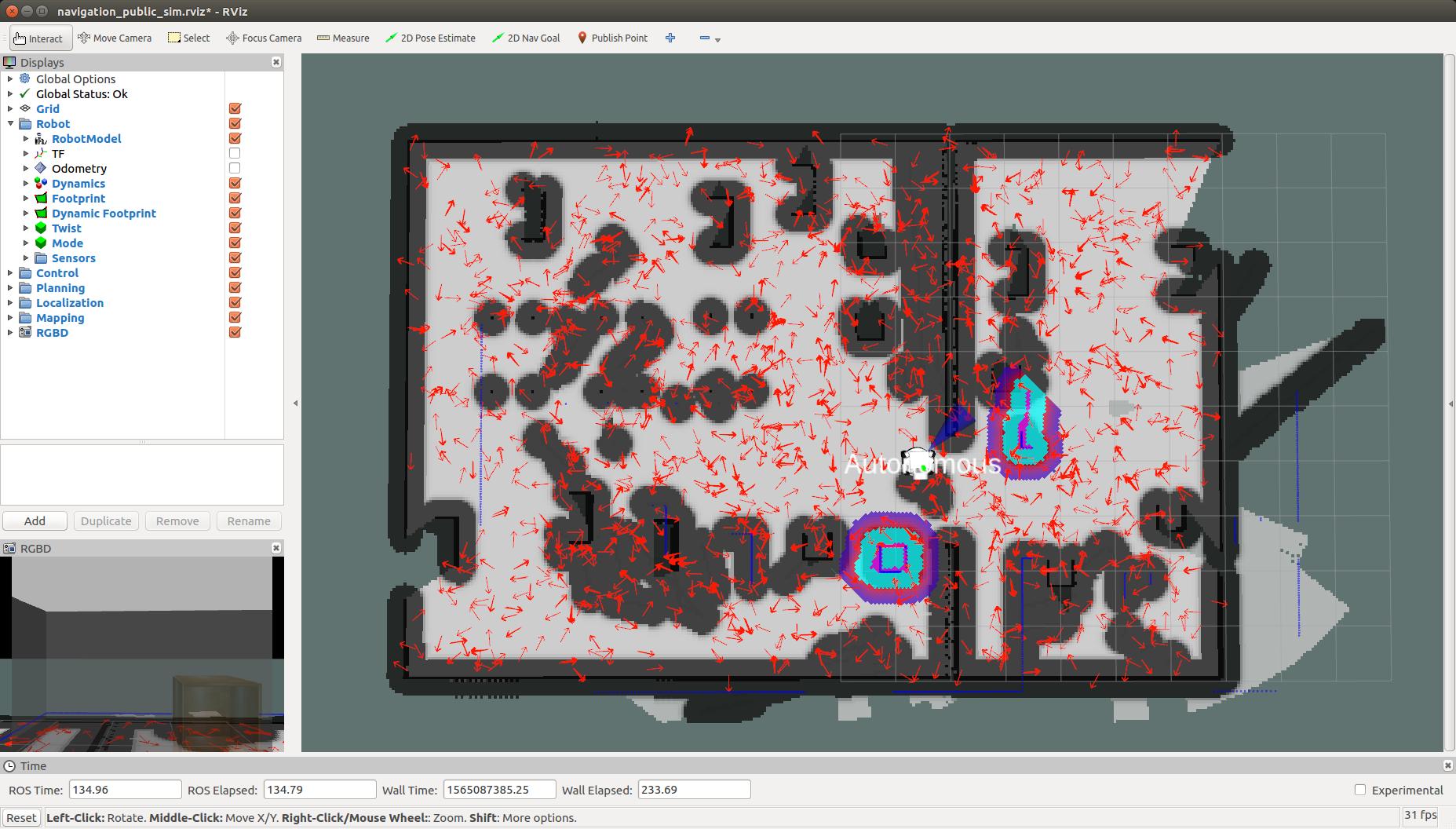
Task: Uncheck the Mapping group checkbox
Action: coord(235,317)
